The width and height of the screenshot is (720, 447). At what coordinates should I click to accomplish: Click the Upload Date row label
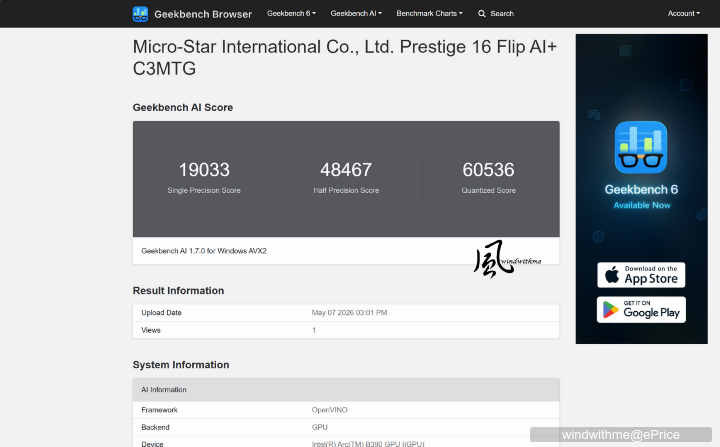[162, 312]
